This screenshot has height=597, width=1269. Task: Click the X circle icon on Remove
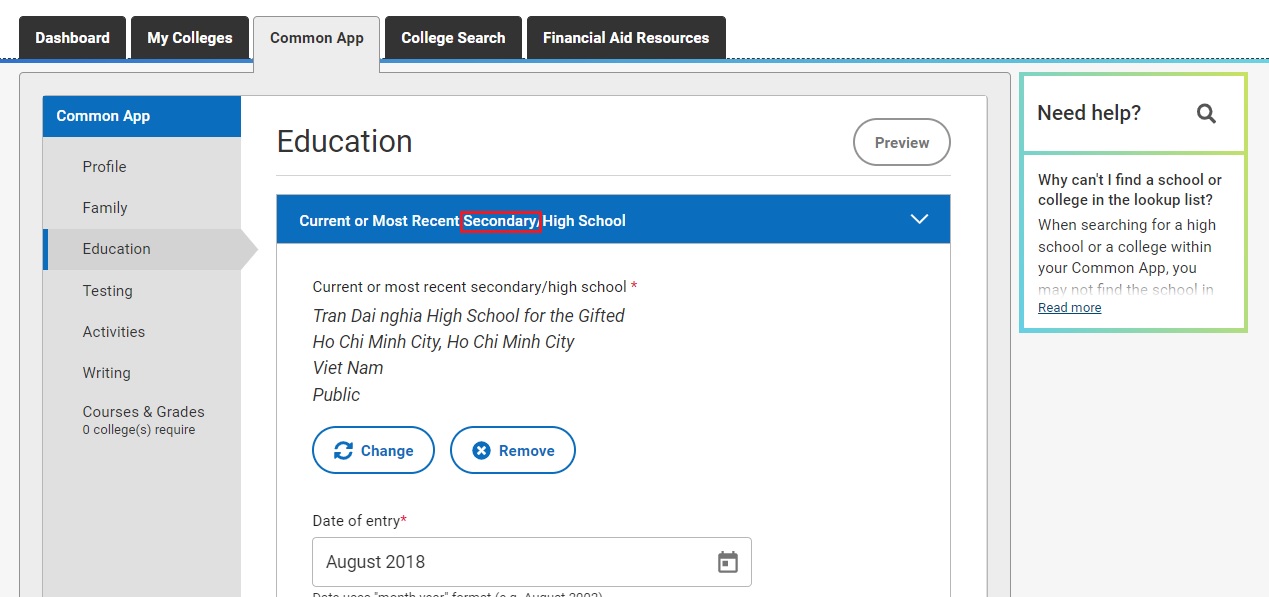click(x=481, y=451)
